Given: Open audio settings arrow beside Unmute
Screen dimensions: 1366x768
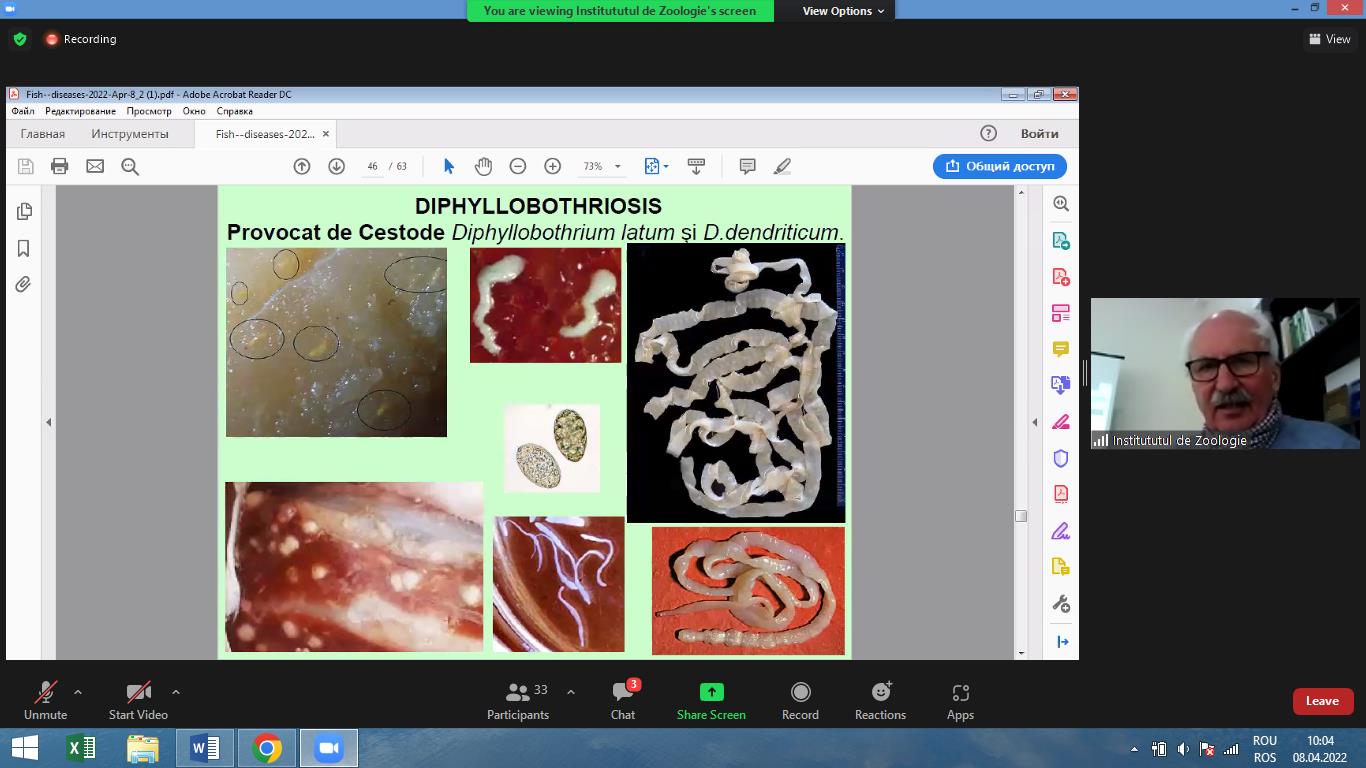Looking at the screenshot, I should pos(78,691).
